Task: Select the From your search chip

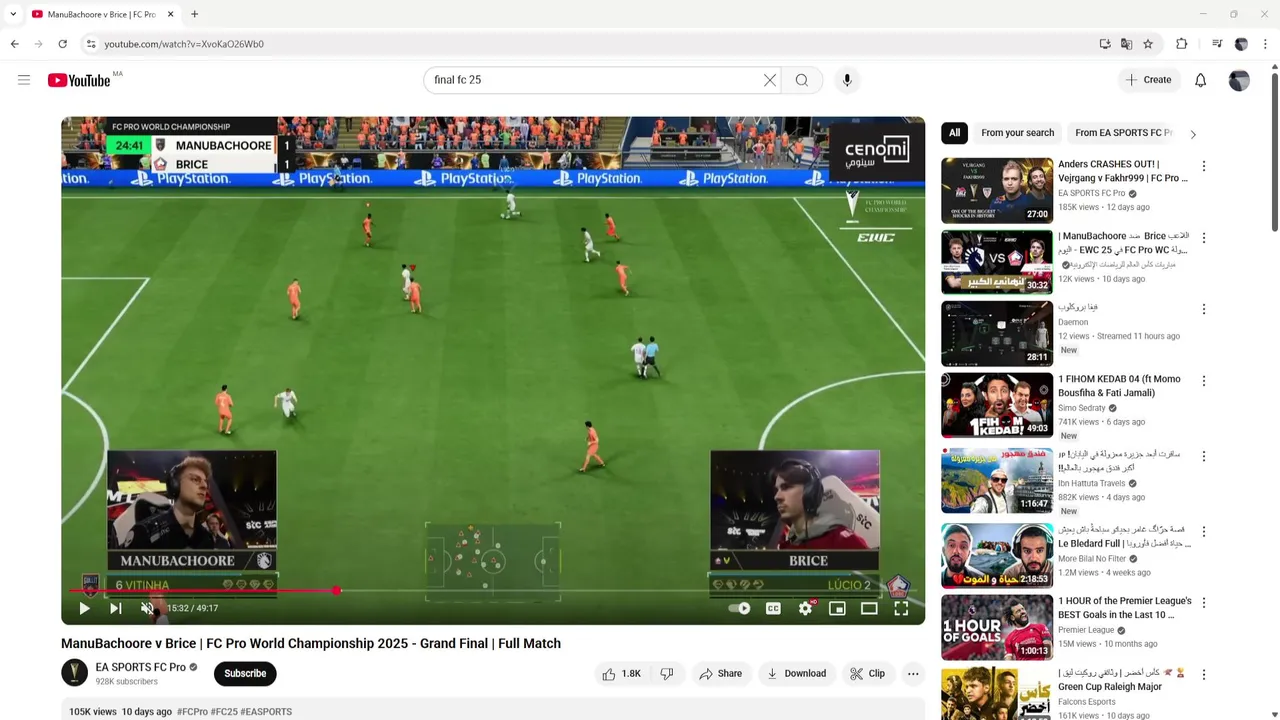Action: tap(1017, 133)
